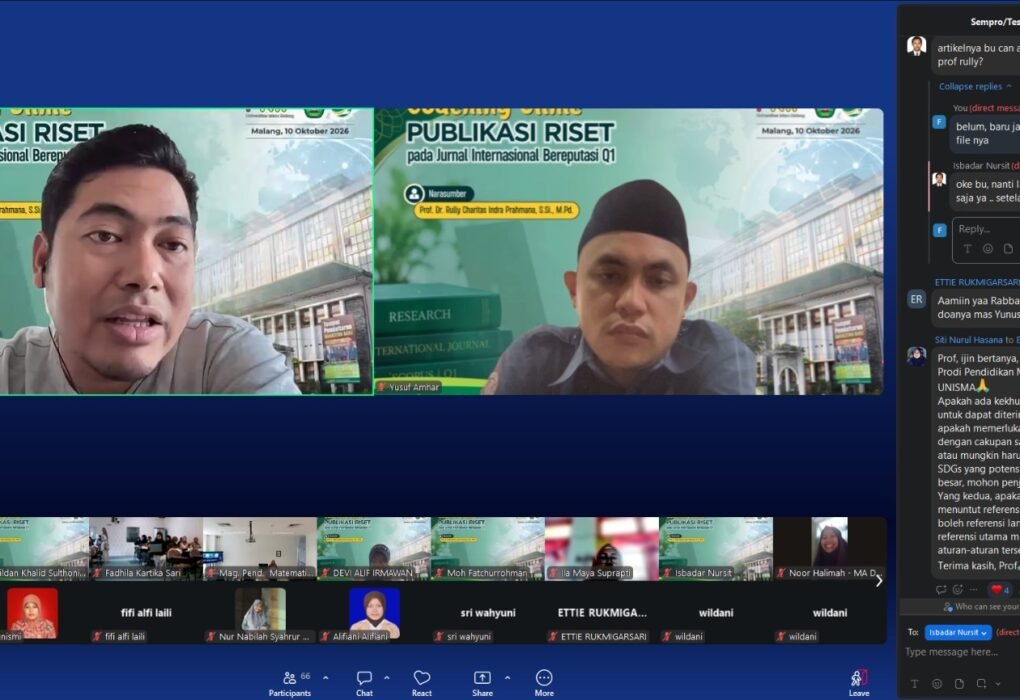Click the Siti Nurul Hasana sender name in chat
This screenshot has width=1020, height=700.
(969, 340)
